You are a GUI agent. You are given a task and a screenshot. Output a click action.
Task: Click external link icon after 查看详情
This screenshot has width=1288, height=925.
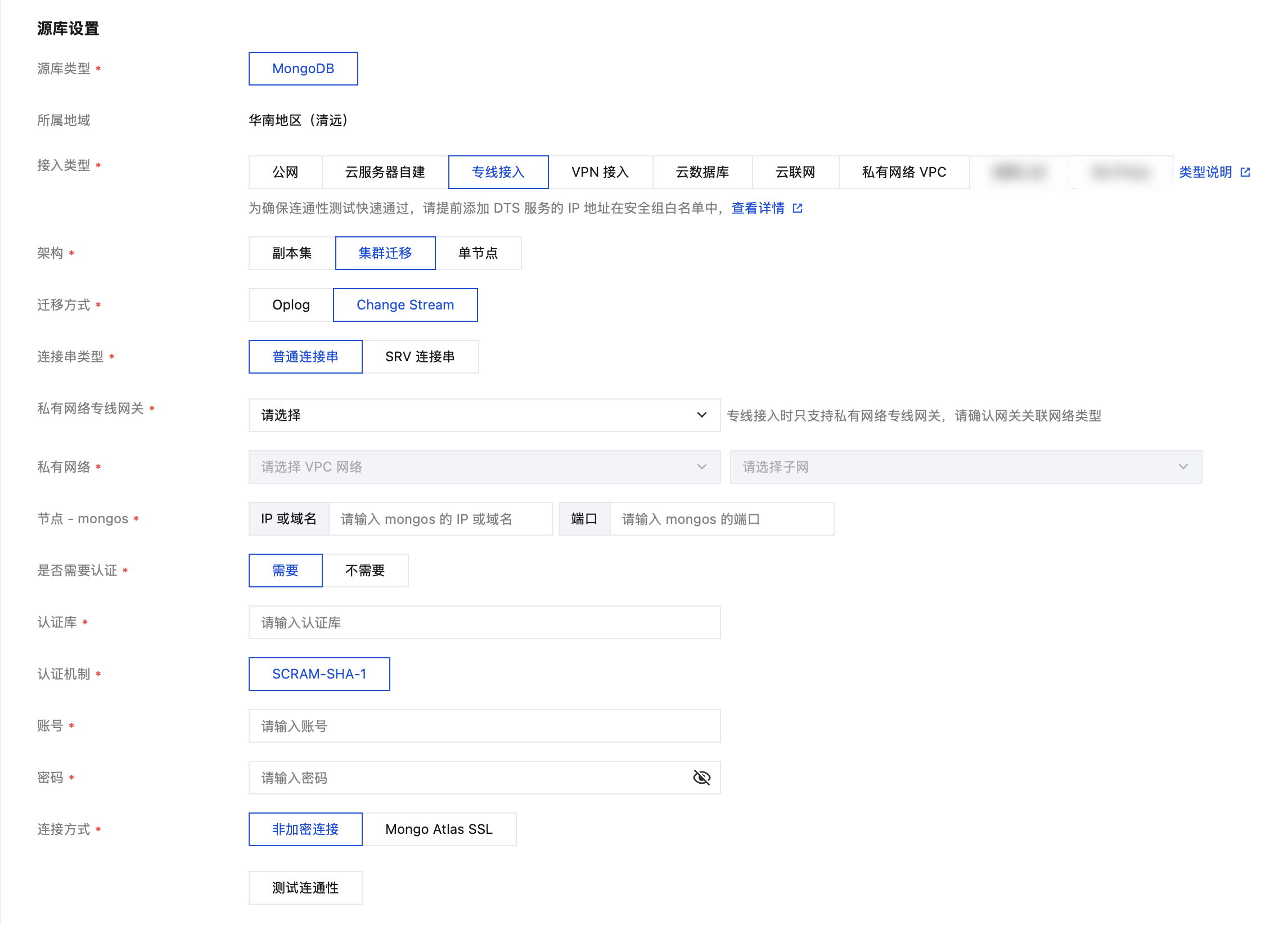(x=798, y=209)
